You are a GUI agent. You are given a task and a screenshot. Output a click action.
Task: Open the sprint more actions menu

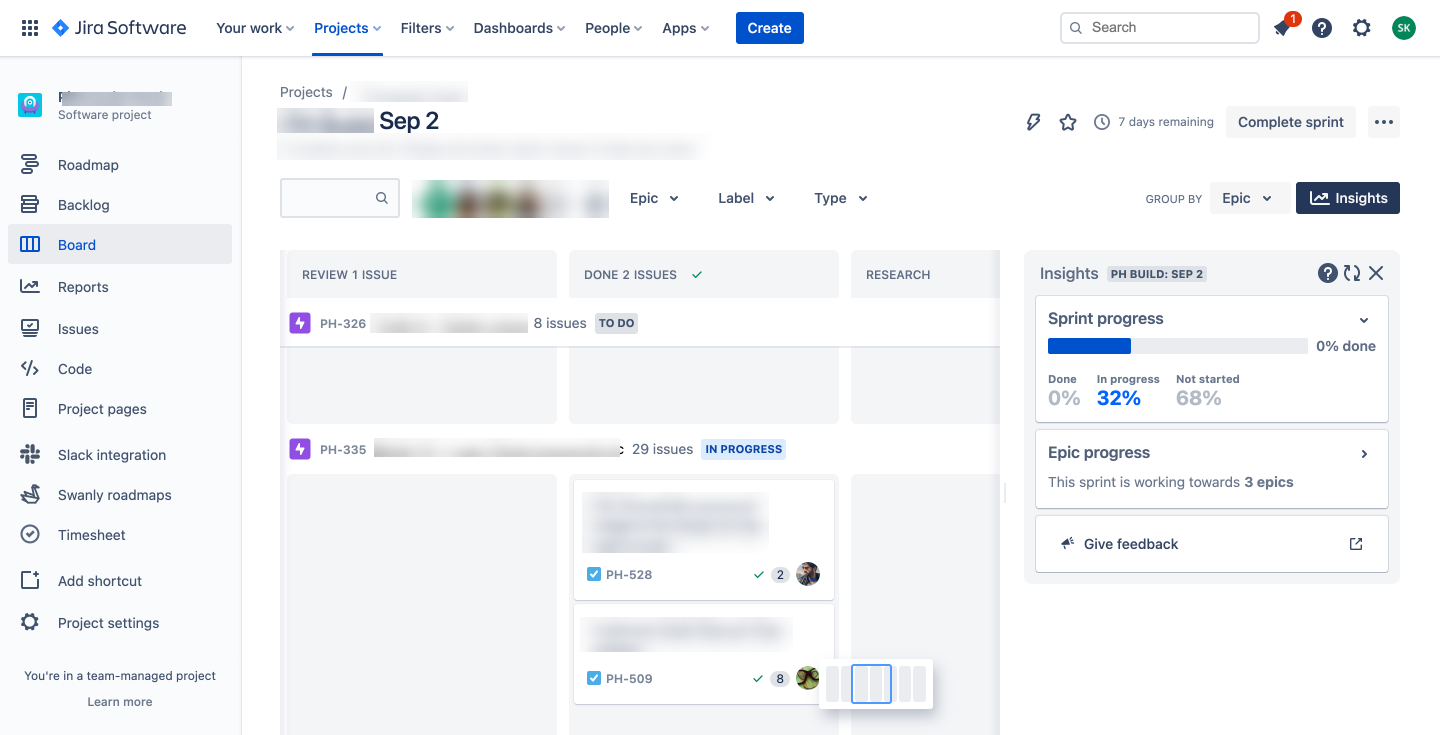[x=1384, y=122]
